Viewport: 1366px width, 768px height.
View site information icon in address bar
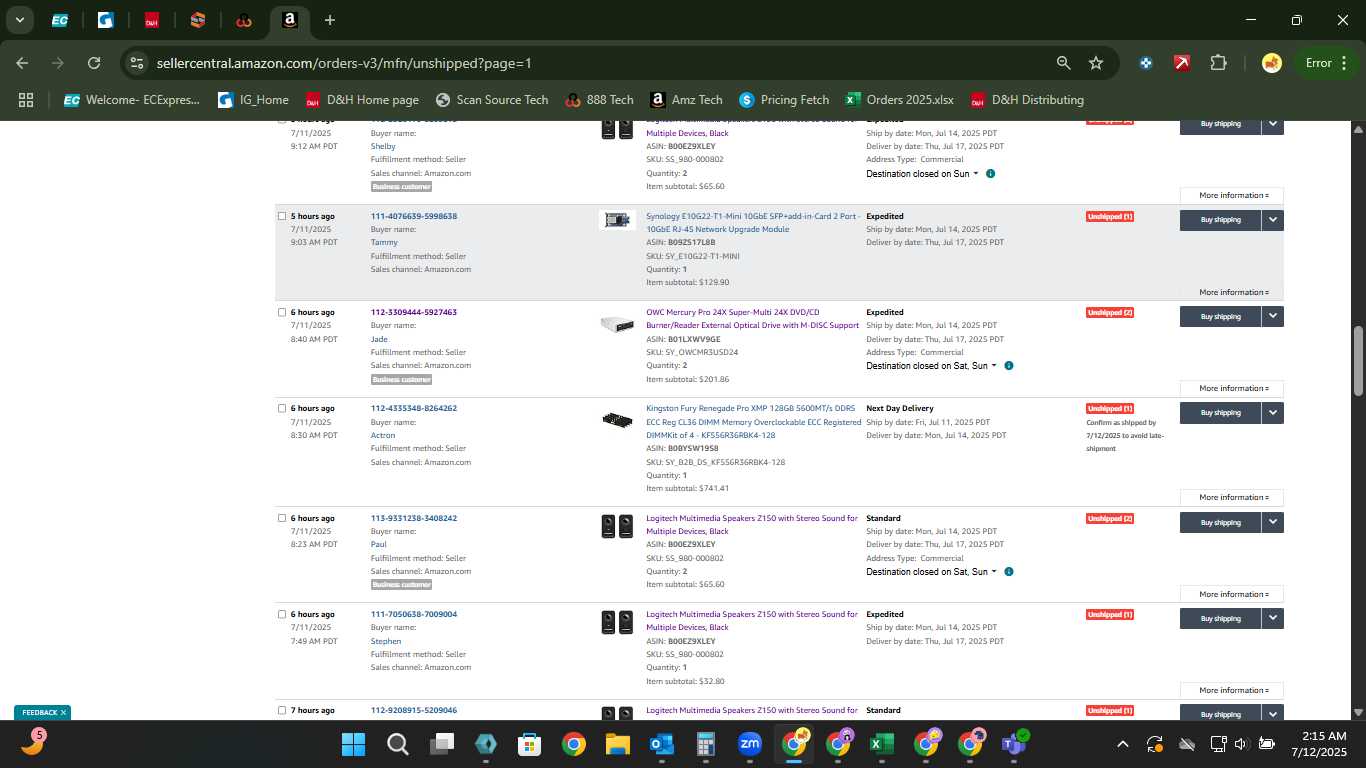(x=138, y=63)
